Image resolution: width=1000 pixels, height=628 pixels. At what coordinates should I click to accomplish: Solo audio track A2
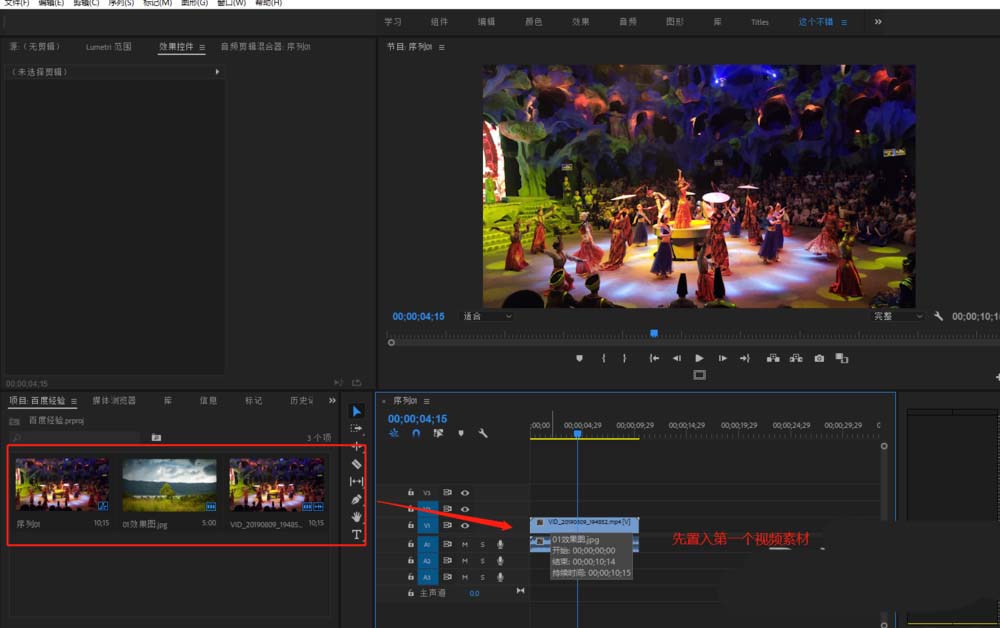click(482, 561)
